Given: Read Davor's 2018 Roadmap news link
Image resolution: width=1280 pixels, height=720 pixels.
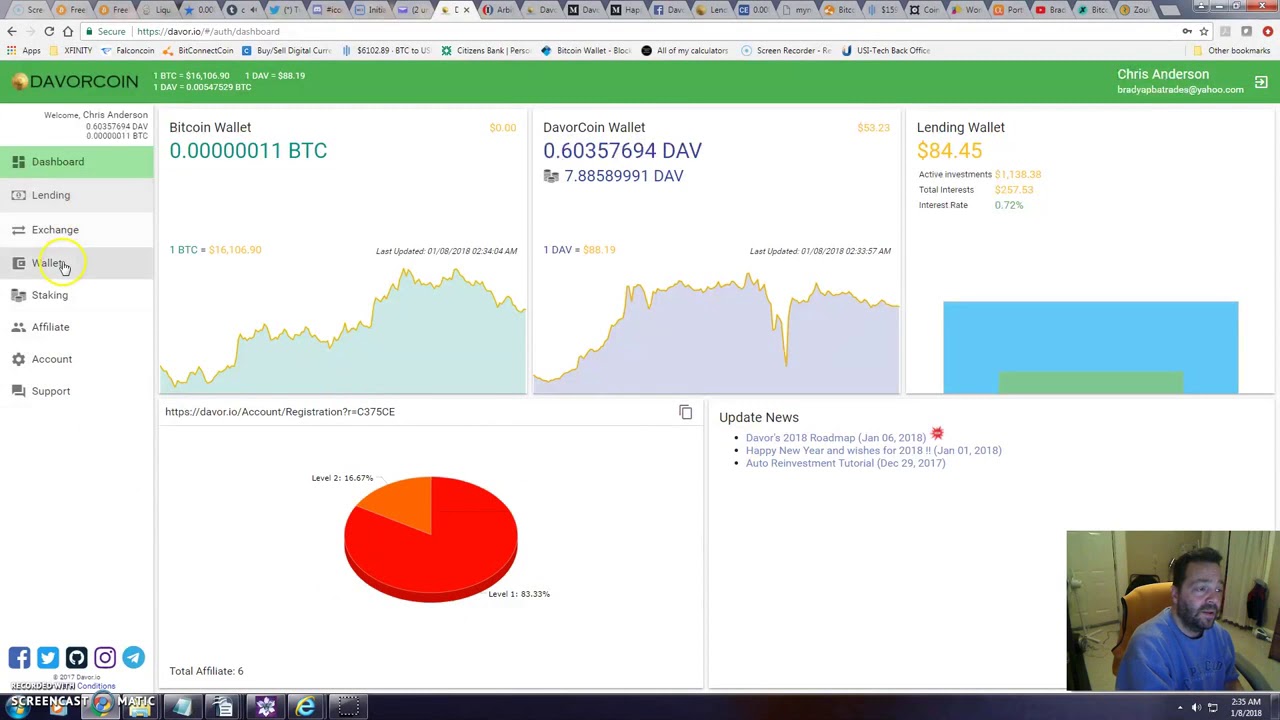Looking at the screenshot, I should point(836,438).
